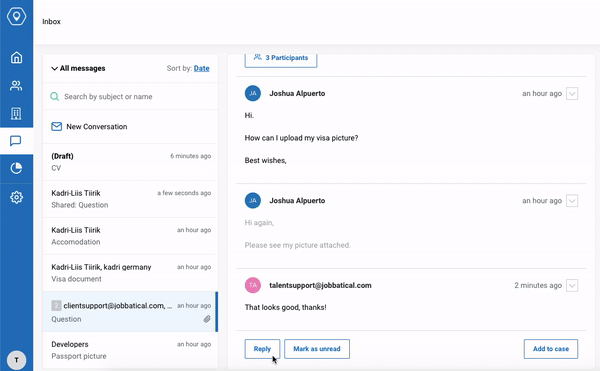The image size is (600, 371).
Task: Click the search magnifier icon
Action: point(55,96)
